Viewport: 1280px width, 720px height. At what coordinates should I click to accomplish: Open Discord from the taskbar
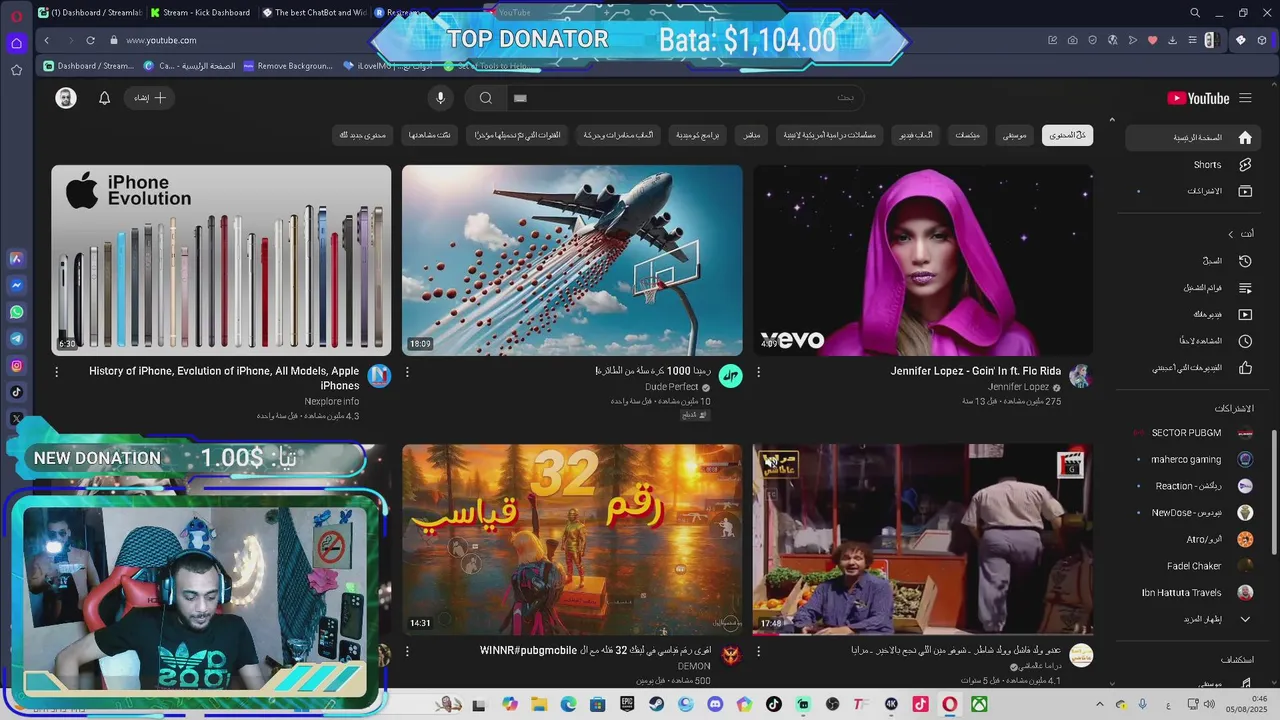(715, 704)
